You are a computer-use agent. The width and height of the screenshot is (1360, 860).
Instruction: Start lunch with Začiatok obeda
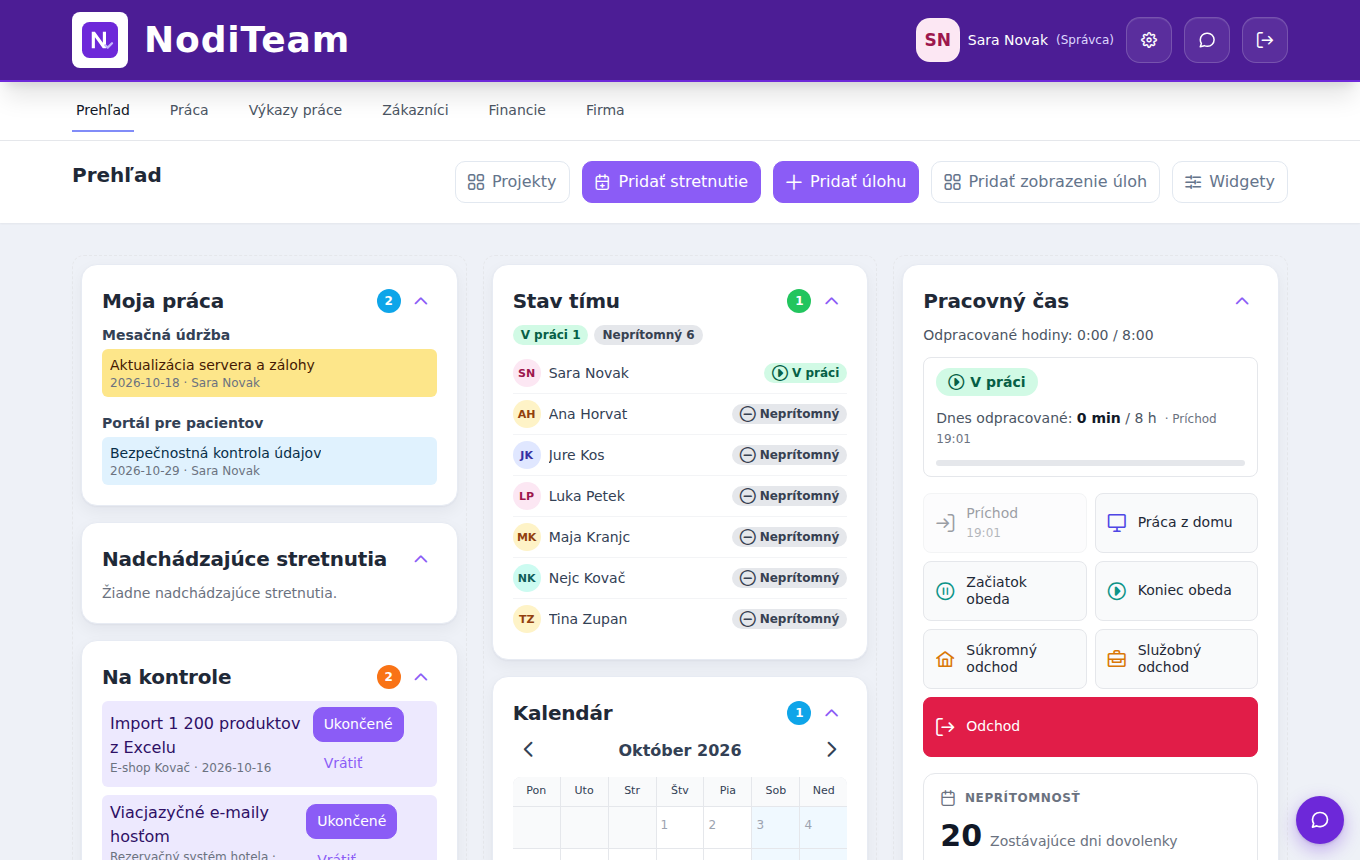pyautogui.click(x=1005, y=590)
